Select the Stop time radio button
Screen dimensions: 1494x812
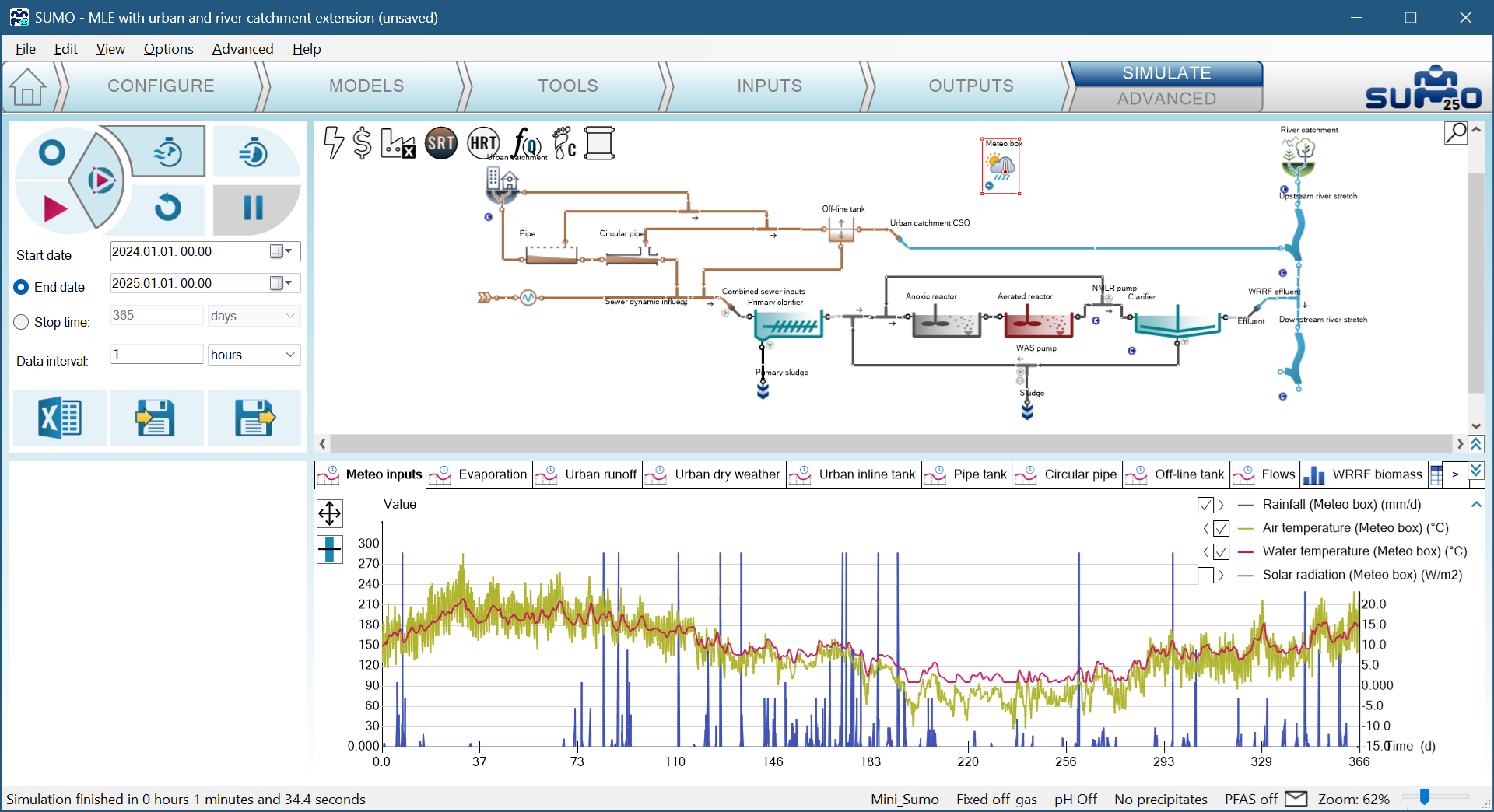point(22,322)
